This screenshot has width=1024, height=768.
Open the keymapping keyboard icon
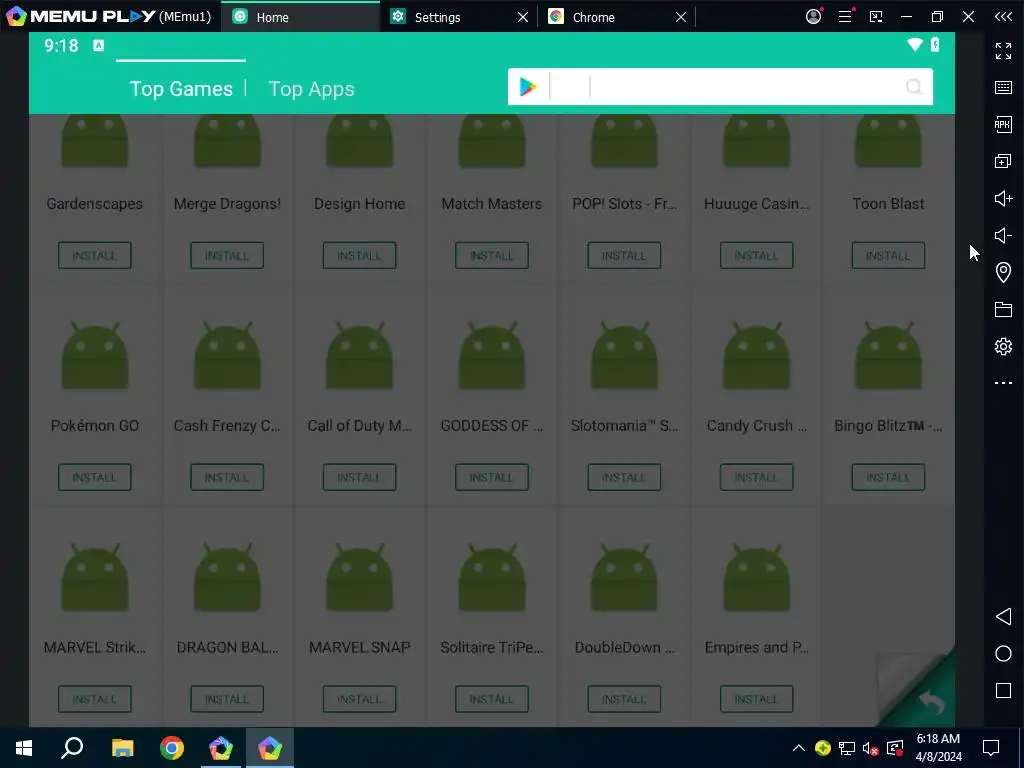[1003, 88]
